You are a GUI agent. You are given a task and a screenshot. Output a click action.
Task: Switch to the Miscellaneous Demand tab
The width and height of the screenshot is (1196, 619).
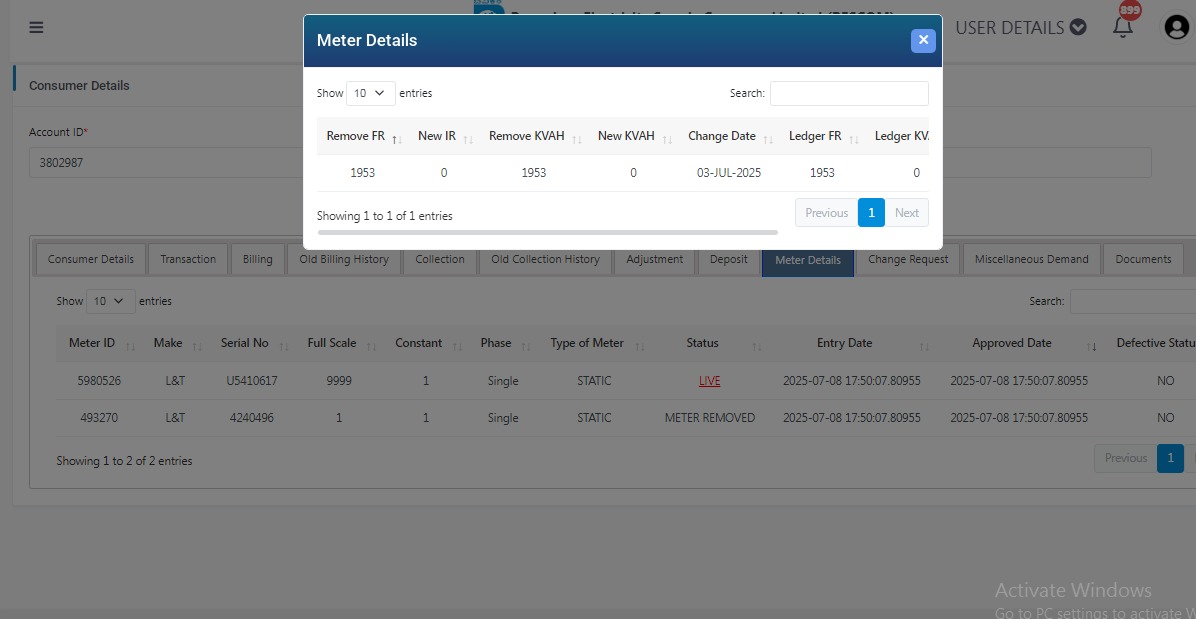1031,259
